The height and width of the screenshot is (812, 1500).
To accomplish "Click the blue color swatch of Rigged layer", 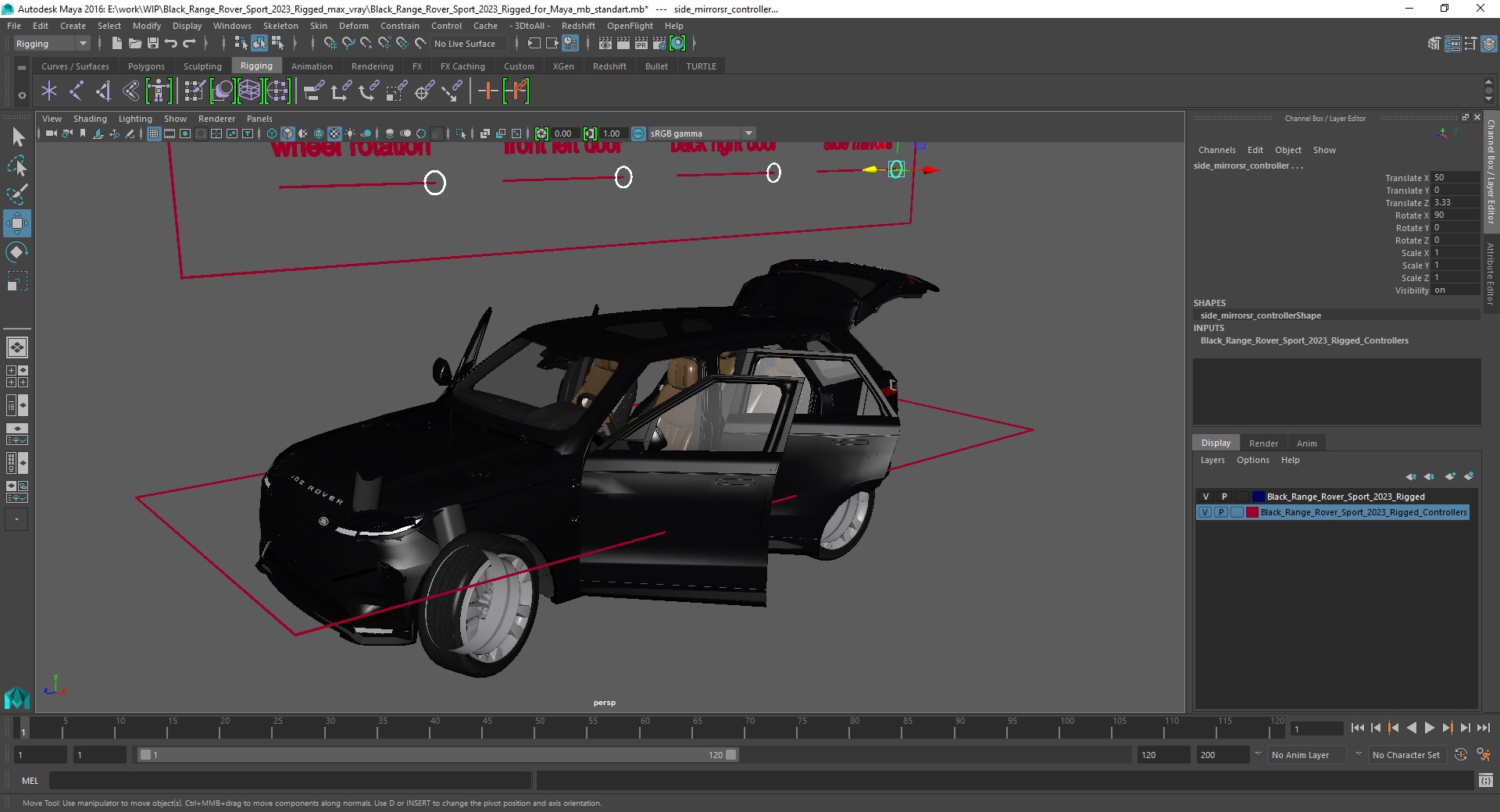I will pos(1258,497).
